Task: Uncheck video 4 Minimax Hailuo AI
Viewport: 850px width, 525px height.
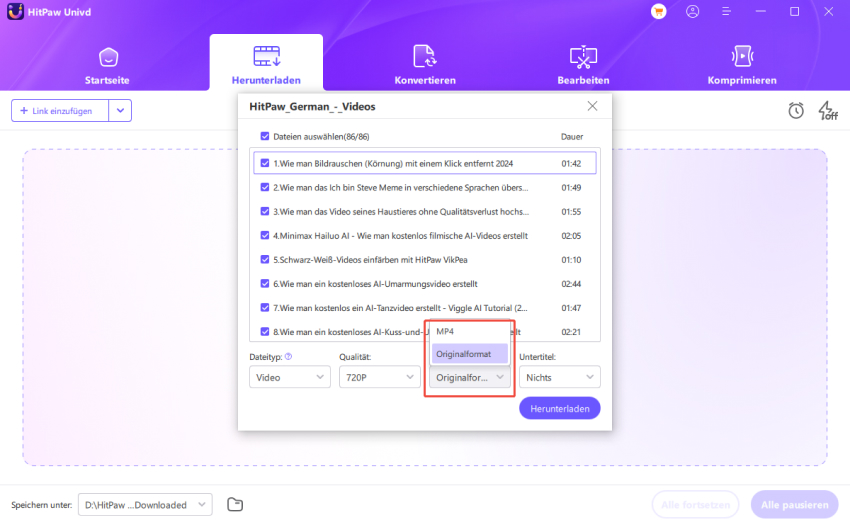Action: [x=265, y=235]
